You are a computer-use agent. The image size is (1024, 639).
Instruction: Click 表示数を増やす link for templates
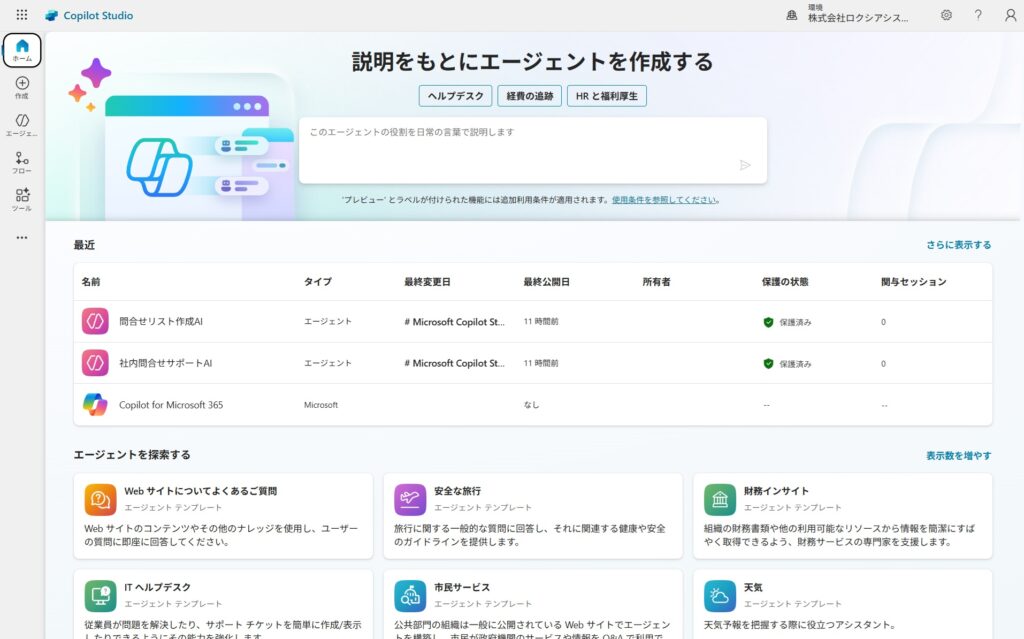pyautogui.click(x=959, y=455)
